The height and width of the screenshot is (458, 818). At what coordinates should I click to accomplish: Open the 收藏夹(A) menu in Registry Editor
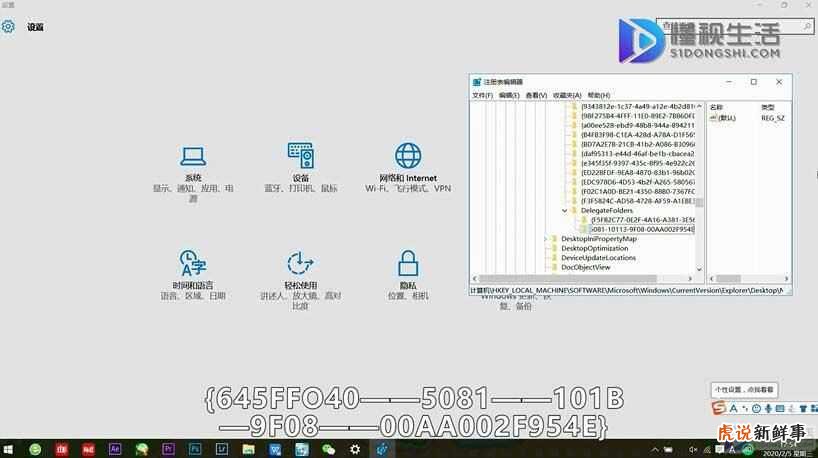[567, 95]
